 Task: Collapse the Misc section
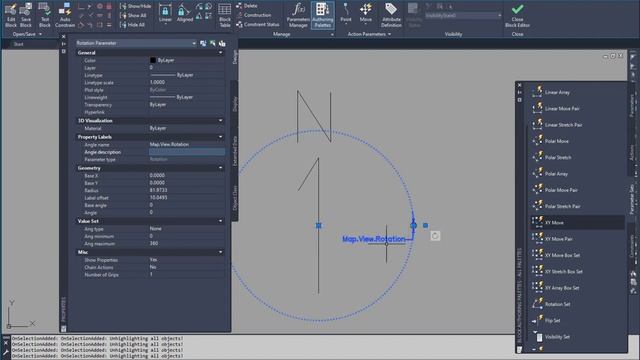coord(220,252)
